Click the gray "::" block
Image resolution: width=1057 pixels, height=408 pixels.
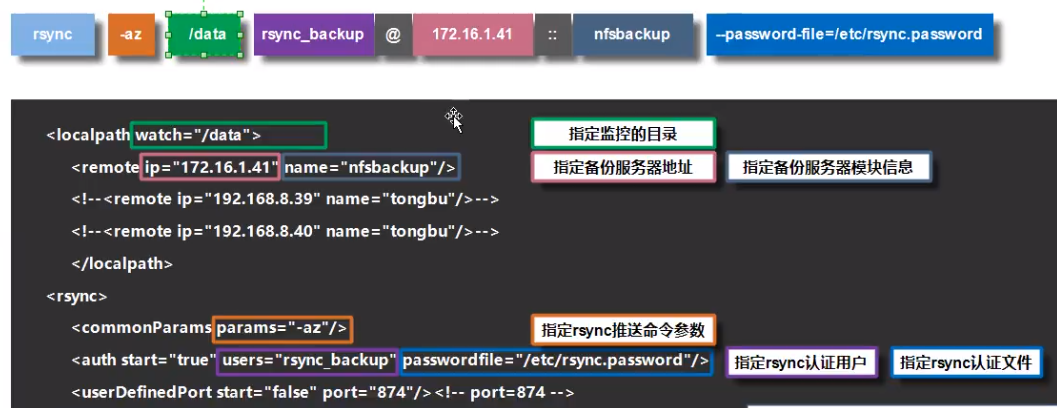point(552,34)
